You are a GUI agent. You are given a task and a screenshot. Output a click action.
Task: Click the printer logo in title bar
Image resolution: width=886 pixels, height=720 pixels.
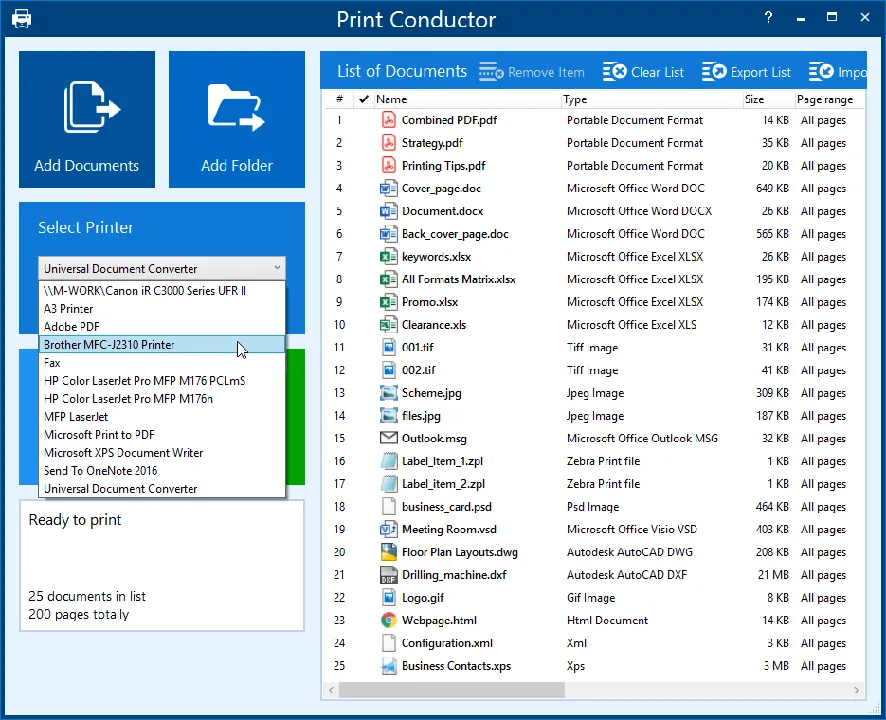point(21,19)
